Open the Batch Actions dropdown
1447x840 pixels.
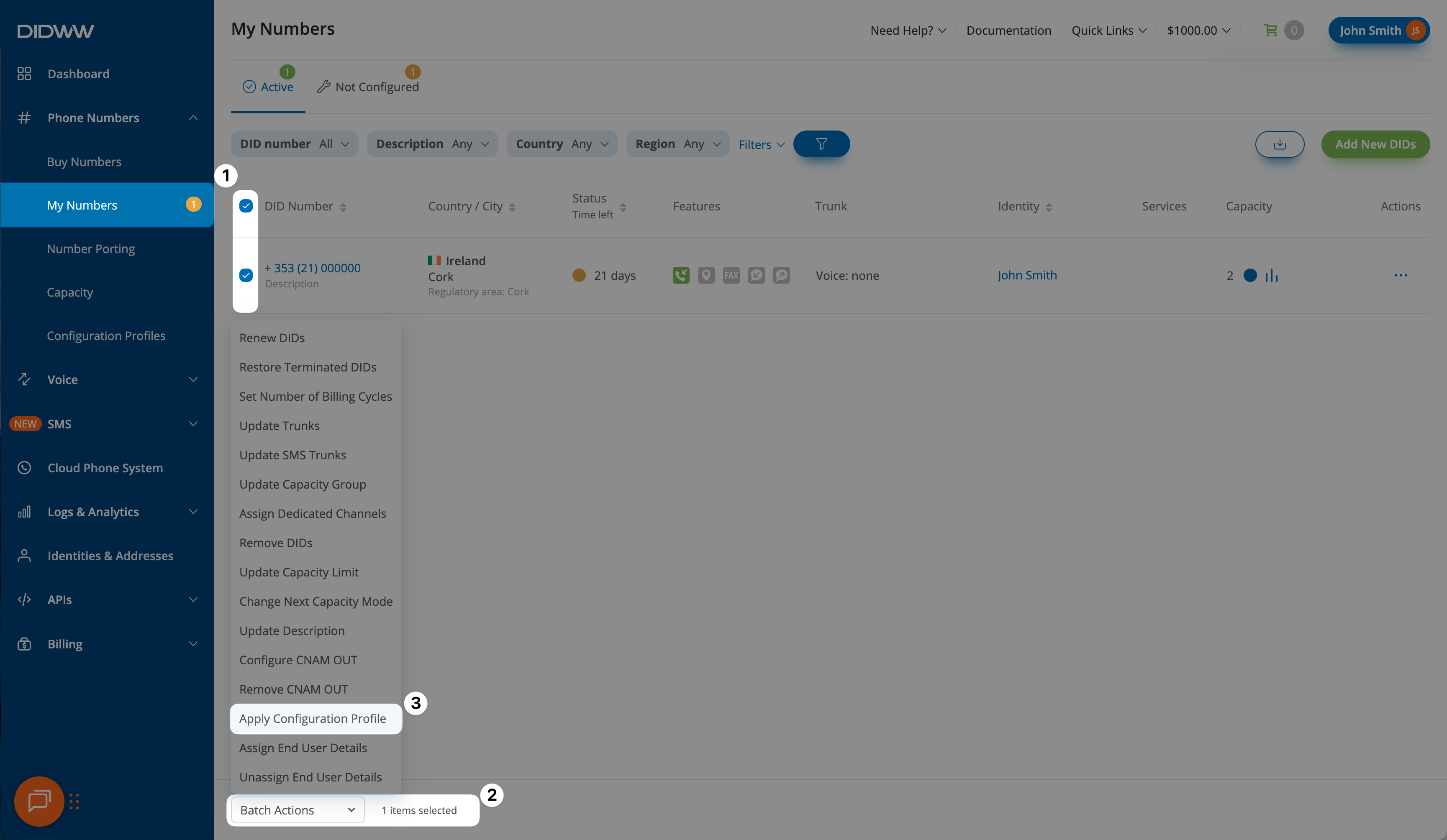[x=298, y=809]
